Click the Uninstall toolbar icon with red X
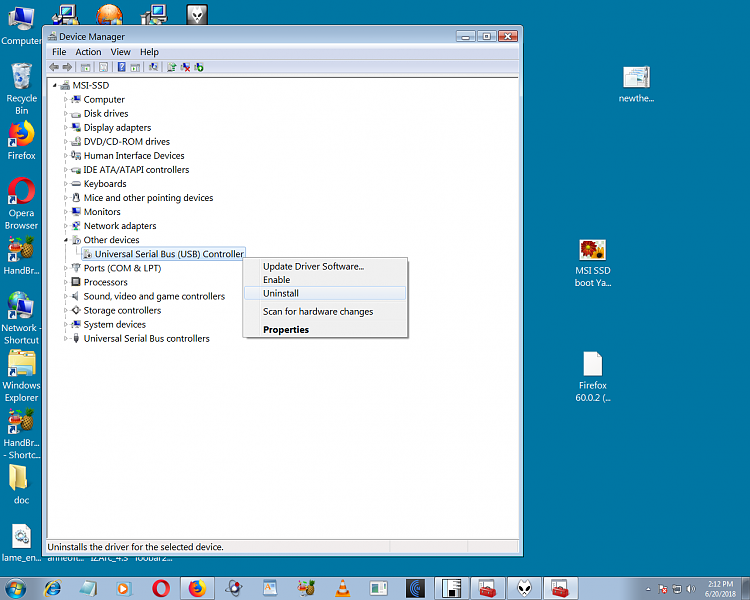 [x=185, y=67]
